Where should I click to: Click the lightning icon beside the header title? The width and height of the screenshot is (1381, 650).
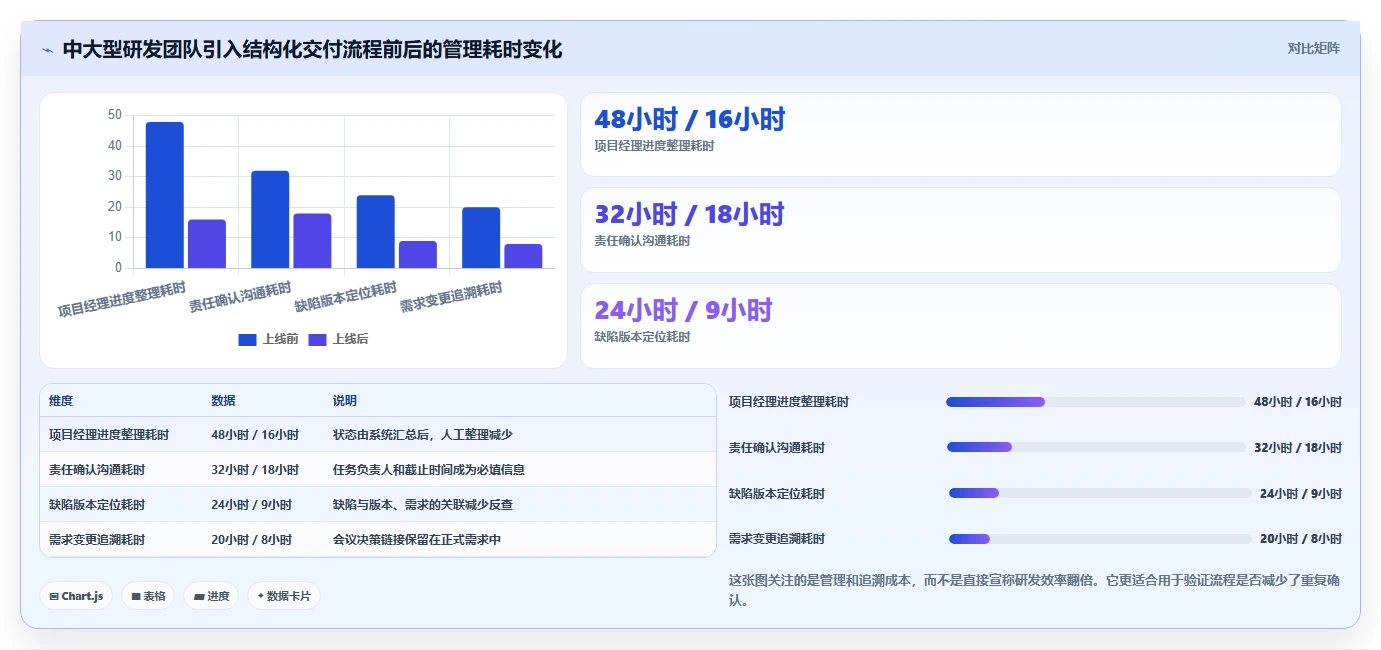coord(48,50)
